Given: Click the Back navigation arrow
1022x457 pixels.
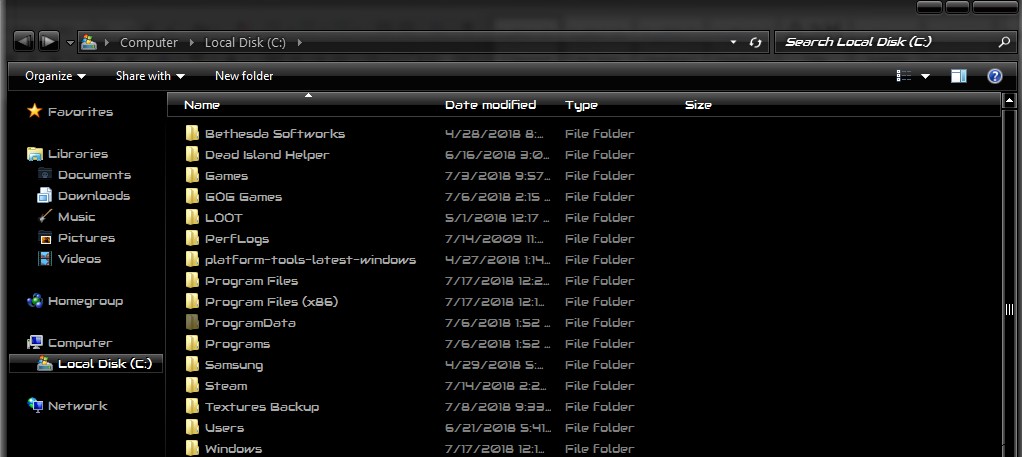Looking at the screenshot, I should [x=23, y=42].
